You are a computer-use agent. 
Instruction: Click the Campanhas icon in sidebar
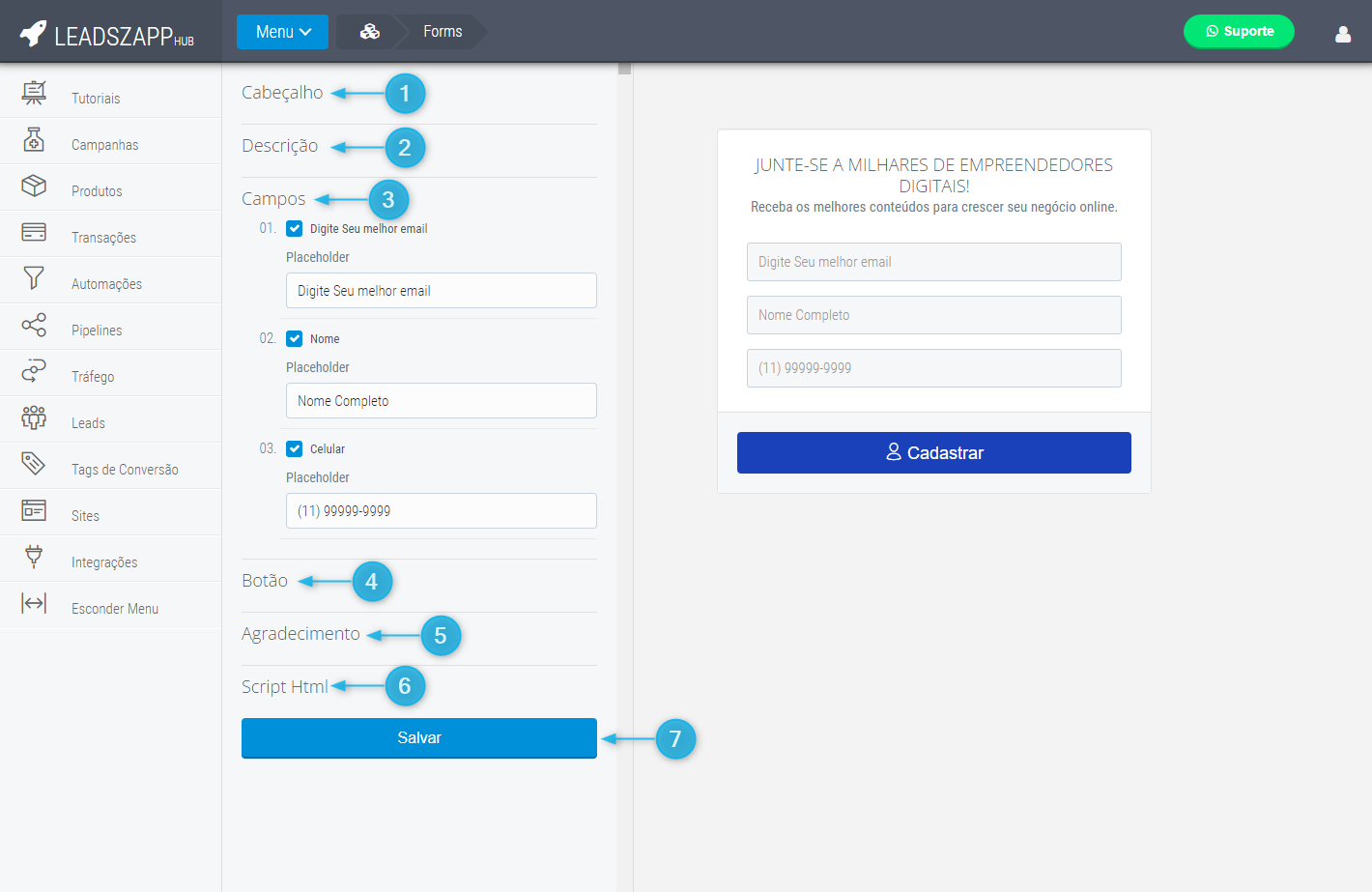click(34, 140)
